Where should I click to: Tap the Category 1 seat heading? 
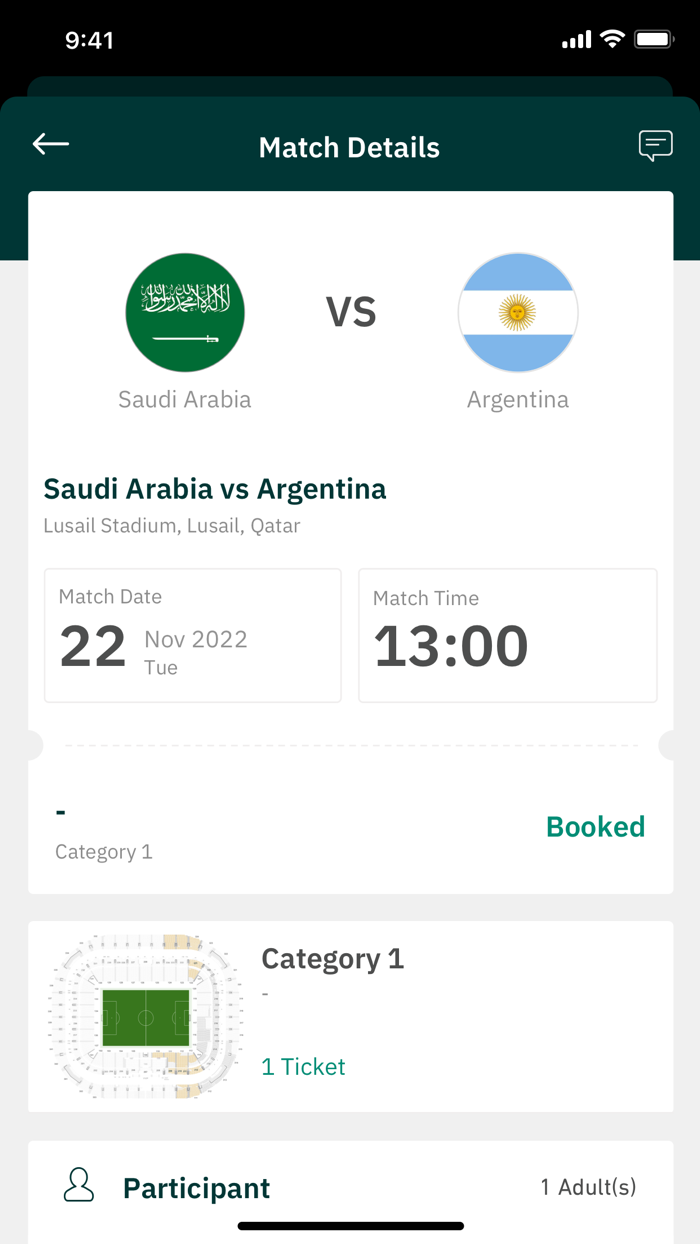point(332,959)
